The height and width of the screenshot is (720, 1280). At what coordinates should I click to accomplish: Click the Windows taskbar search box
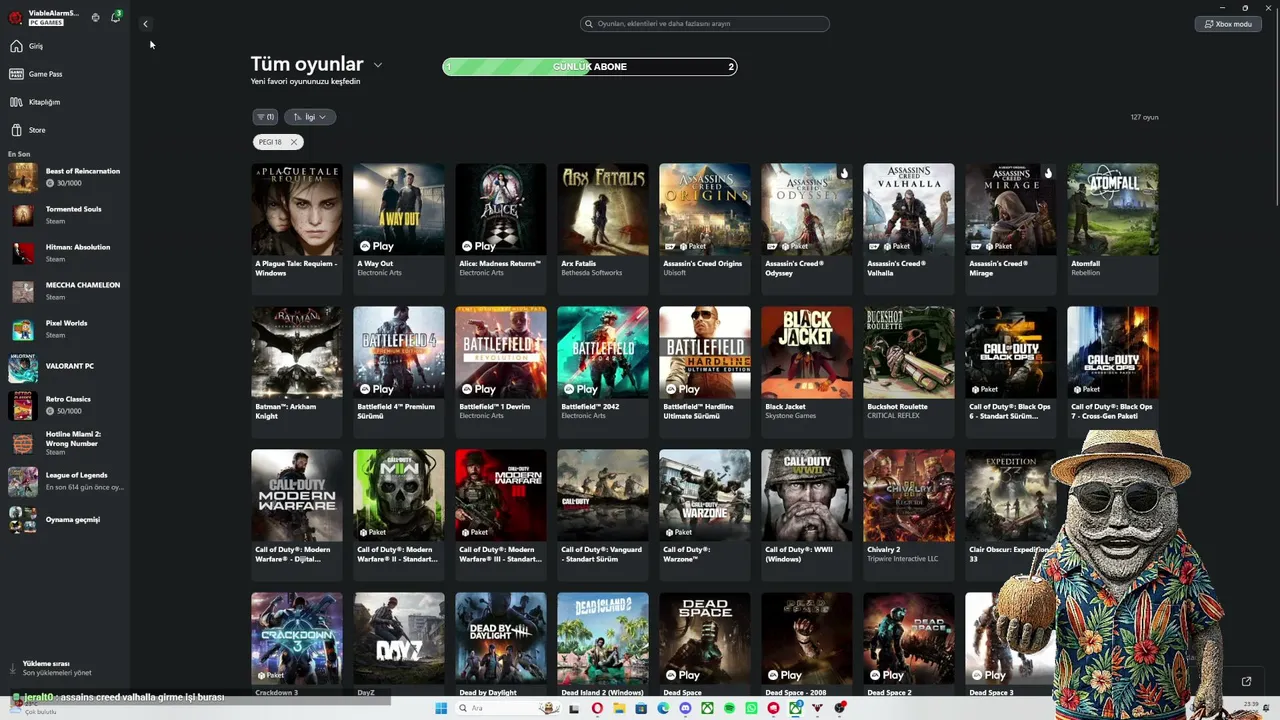coord(508,708)
